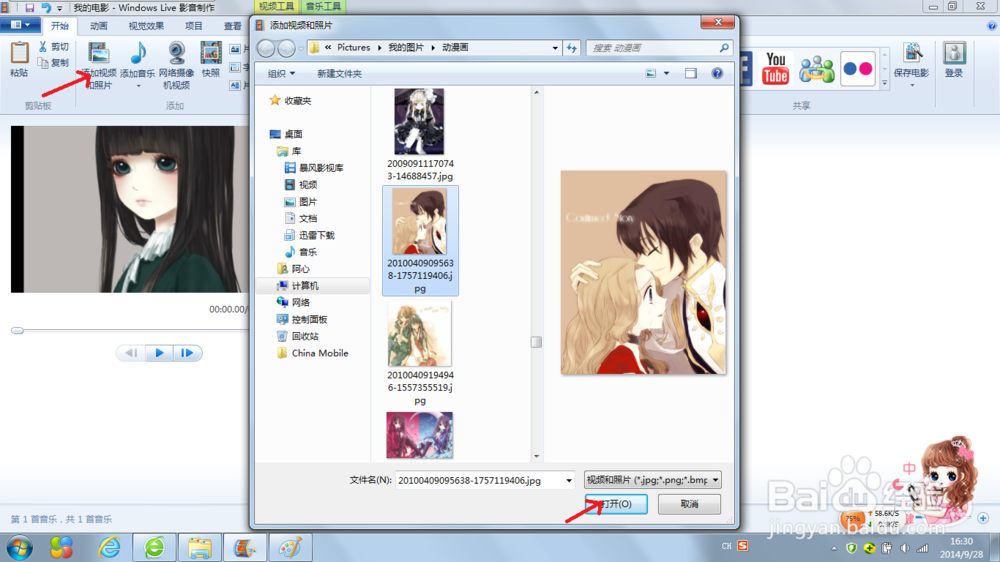The height and width of the screenshot is (562, 1000).
Task: Click 我的图片 in the address breadcrumb
Action: click(406, 48)
